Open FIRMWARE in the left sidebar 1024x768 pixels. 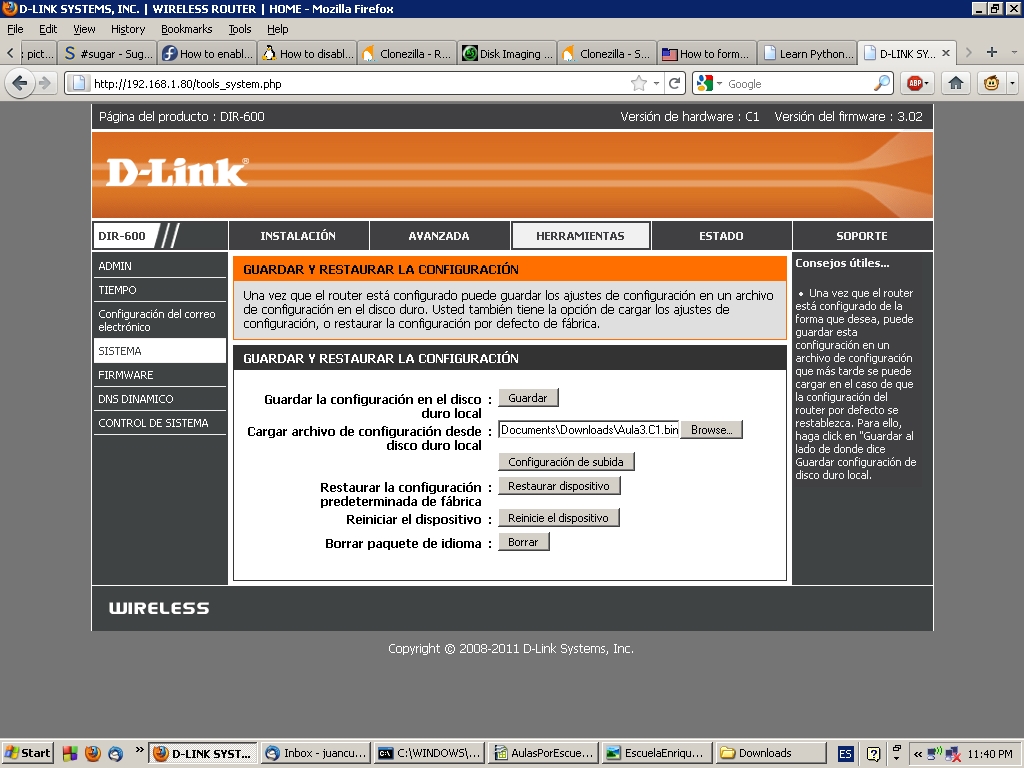click(x=126, y=375)
